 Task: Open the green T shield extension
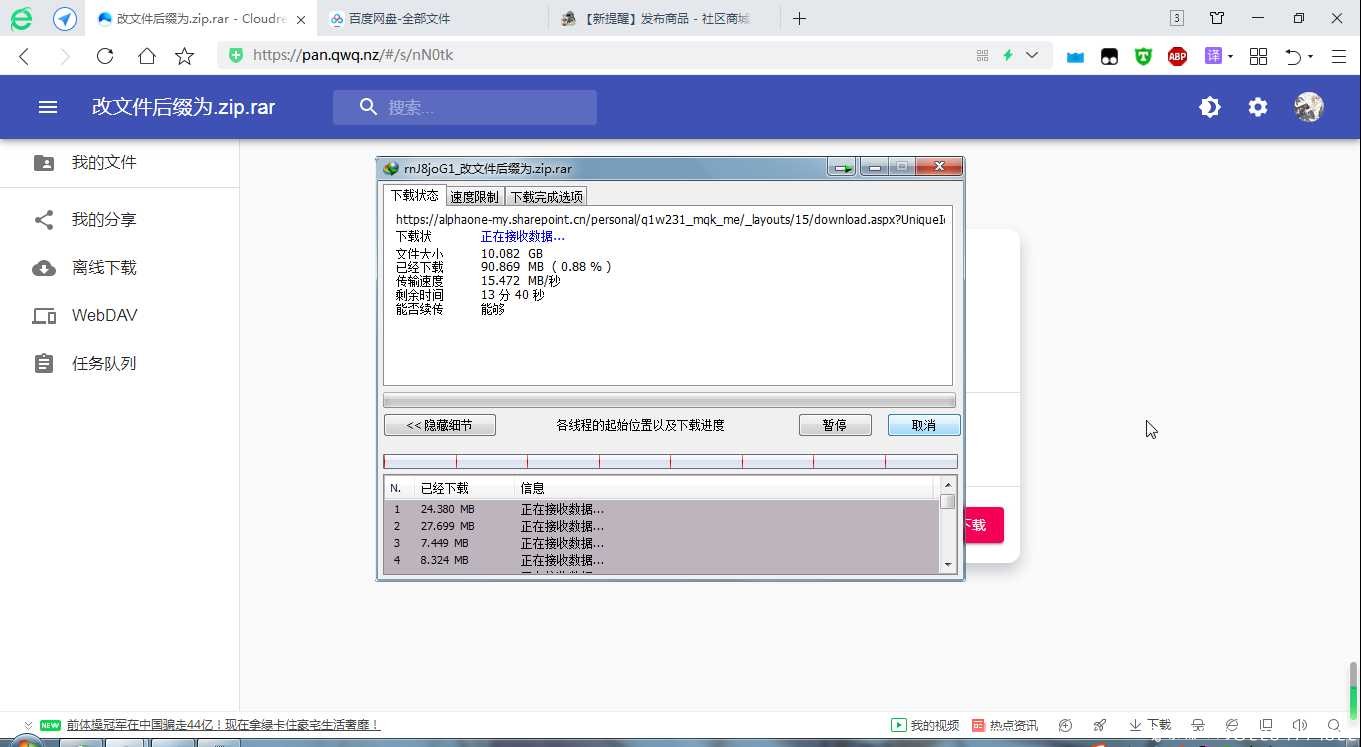(x=1143, y=57)
